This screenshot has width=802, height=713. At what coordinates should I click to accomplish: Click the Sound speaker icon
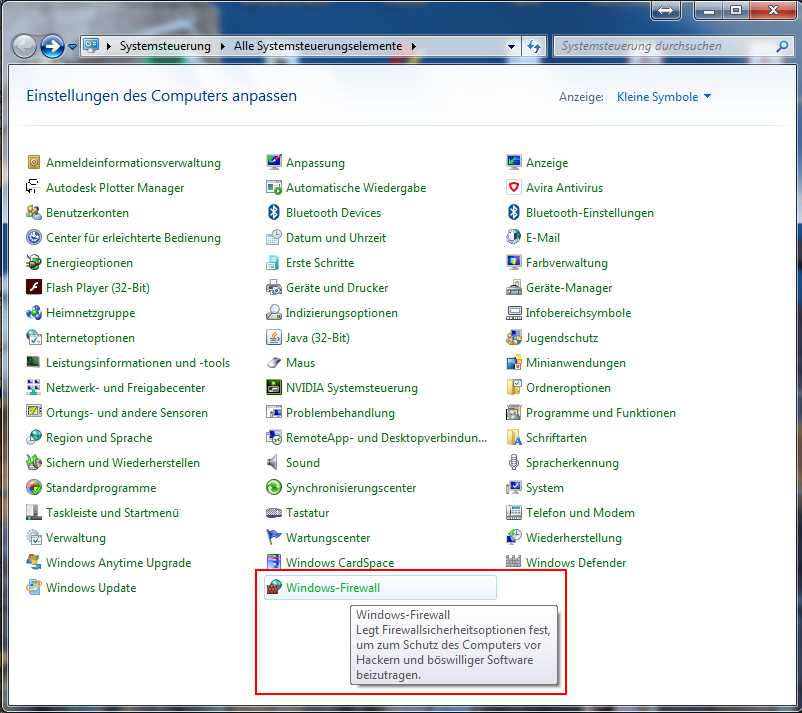coord(274,462)
